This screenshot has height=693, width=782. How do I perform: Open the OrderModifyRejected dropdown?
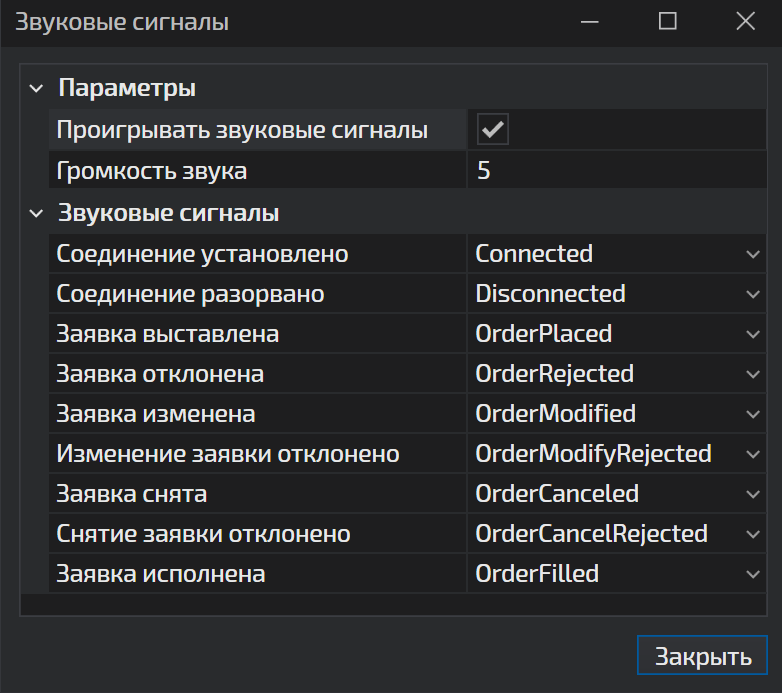click(753, 454)
